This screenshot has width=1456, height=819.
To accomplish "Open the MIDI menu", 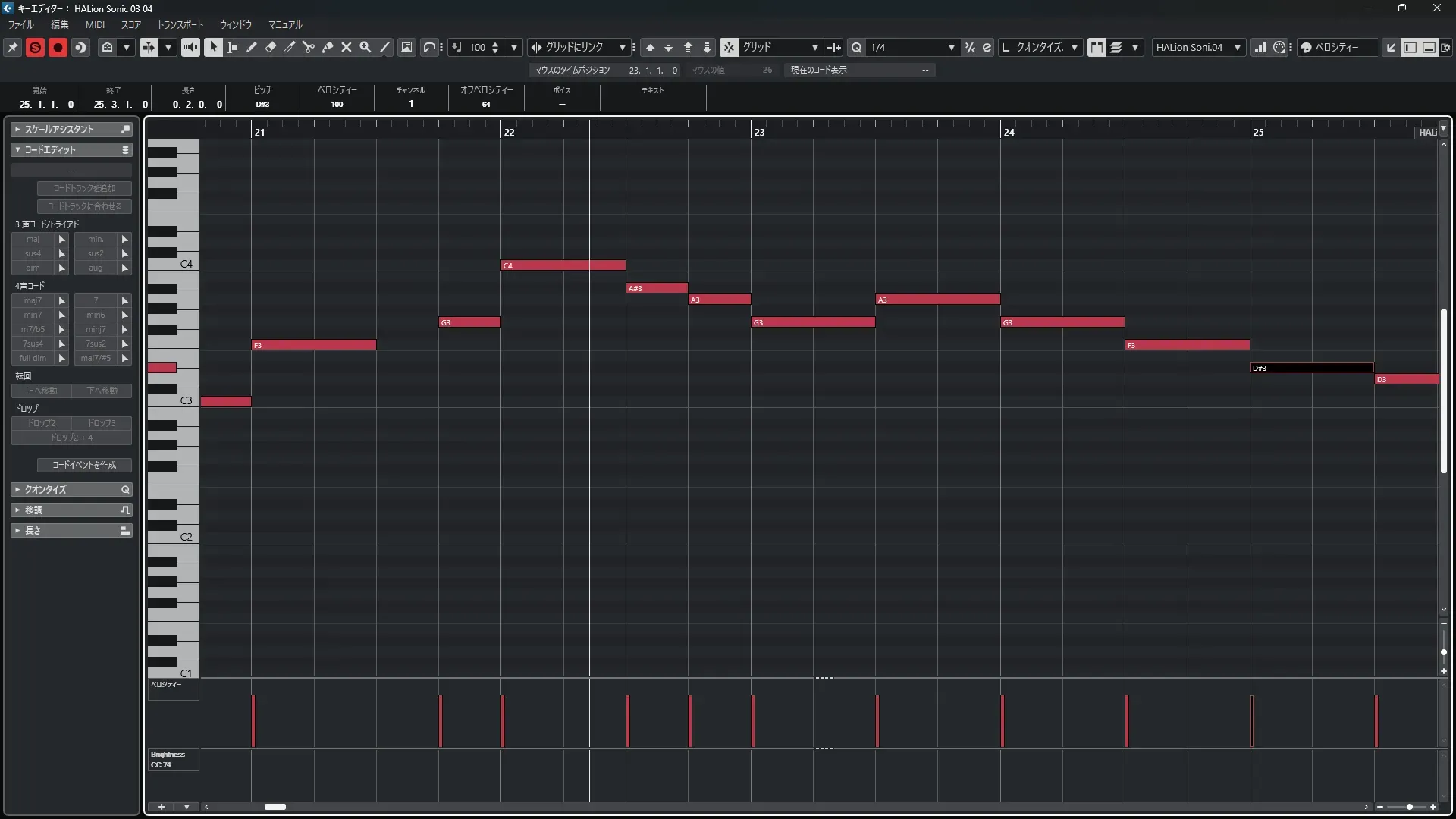I will [x=95, y=24].
